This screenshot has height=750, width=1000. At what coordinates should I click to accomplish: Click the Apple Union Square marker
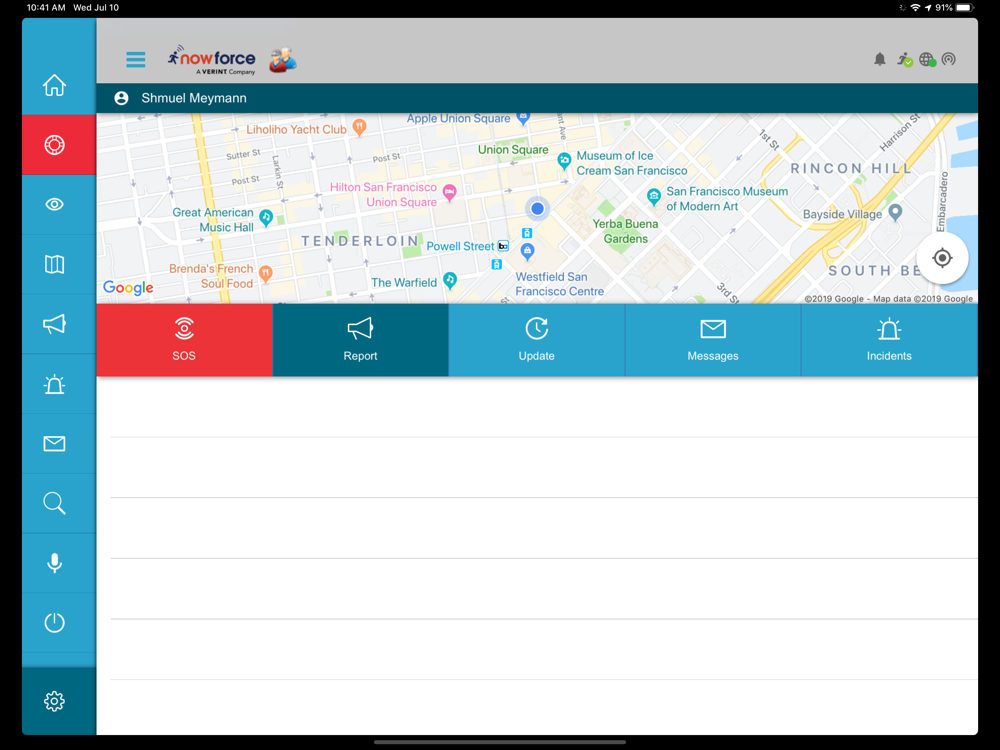tap(523, 117)
